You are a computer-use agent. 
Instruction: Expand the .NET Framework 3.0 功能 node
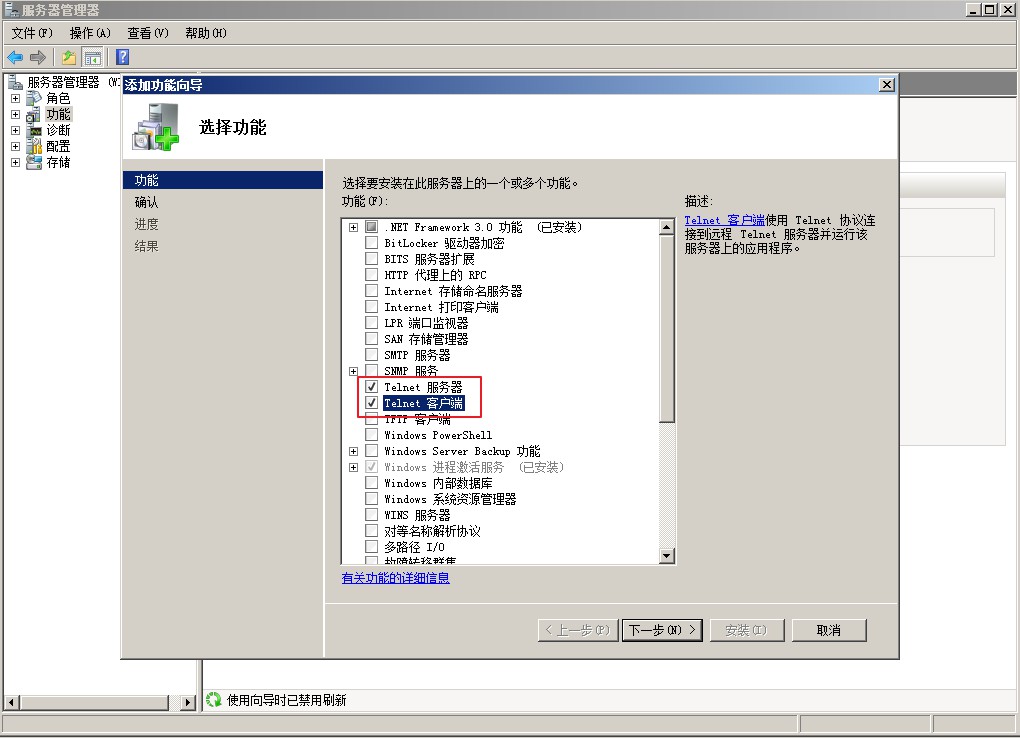(354, 227)
